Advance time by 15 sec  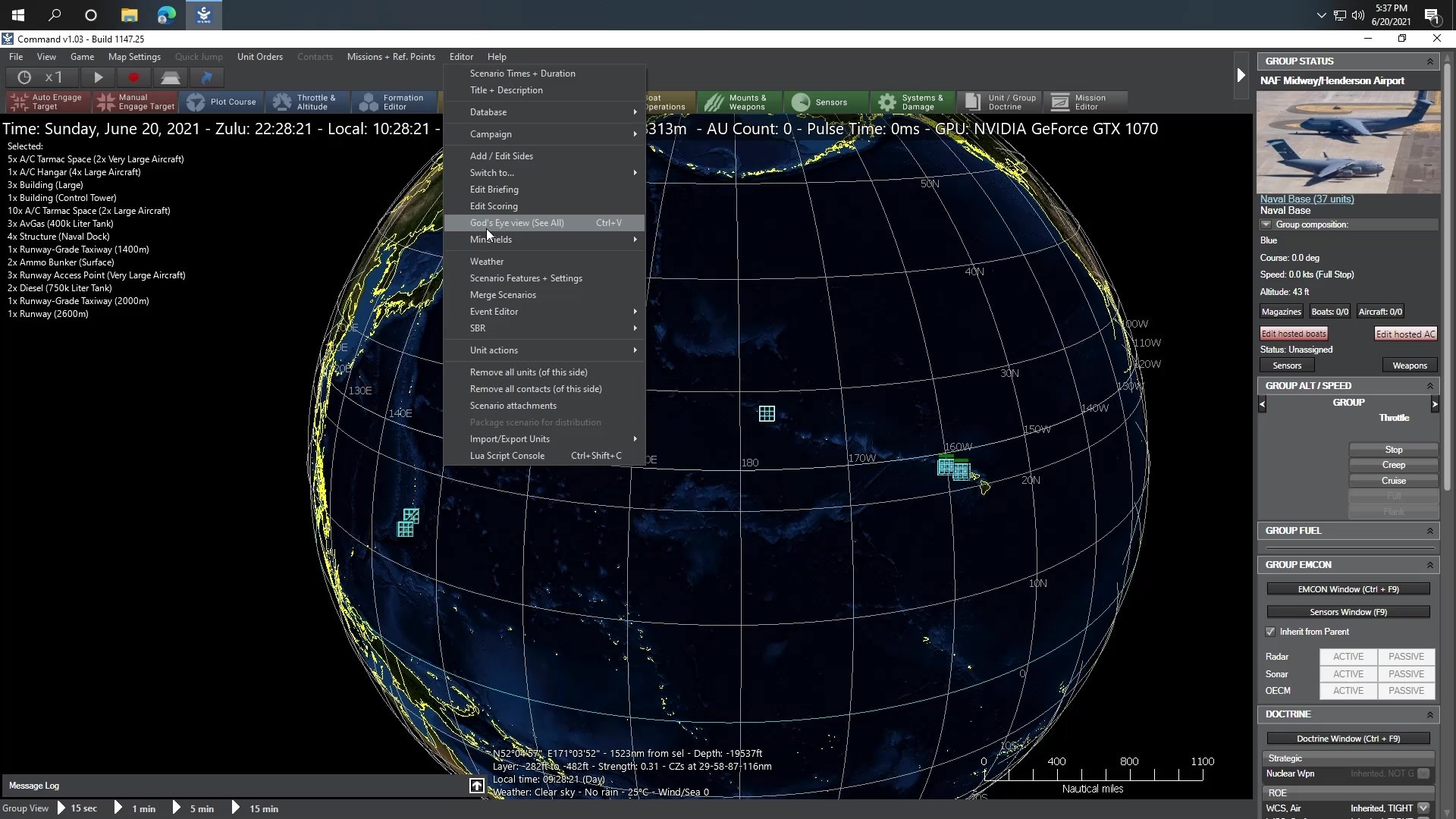(x=77, y=808)
